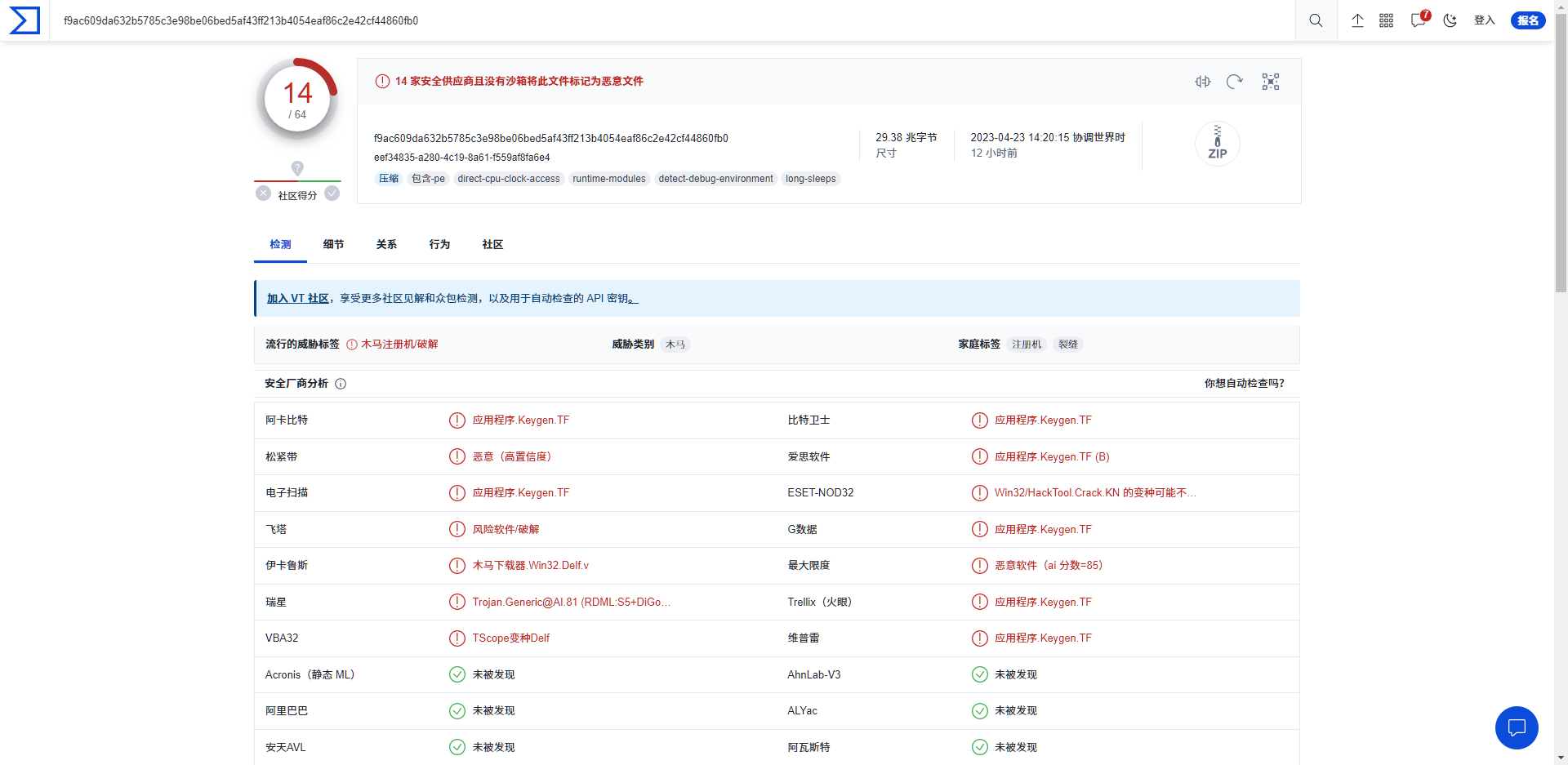Click the long-sleeps tag
Screen dimensions: 1568x765
(811, 179)
